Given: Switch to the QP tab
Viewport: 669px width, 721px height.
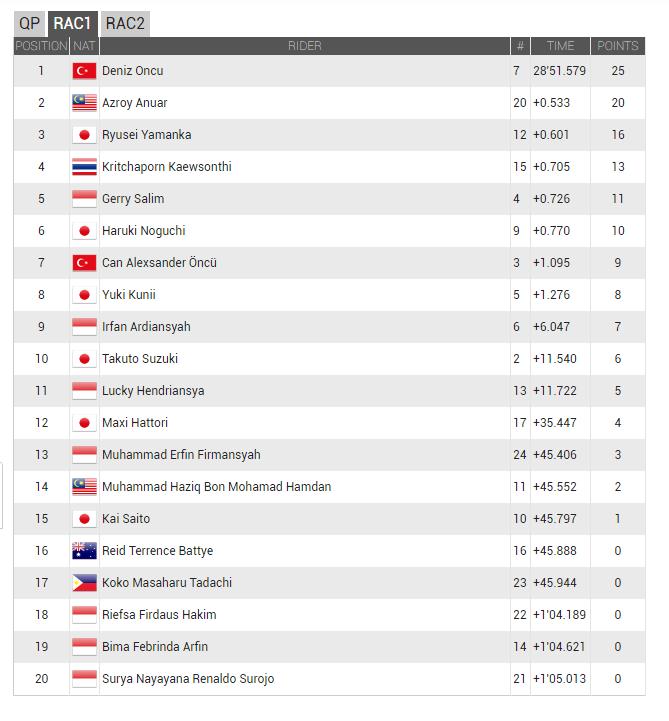Looking at the screenshot, I should click(30, 23).
